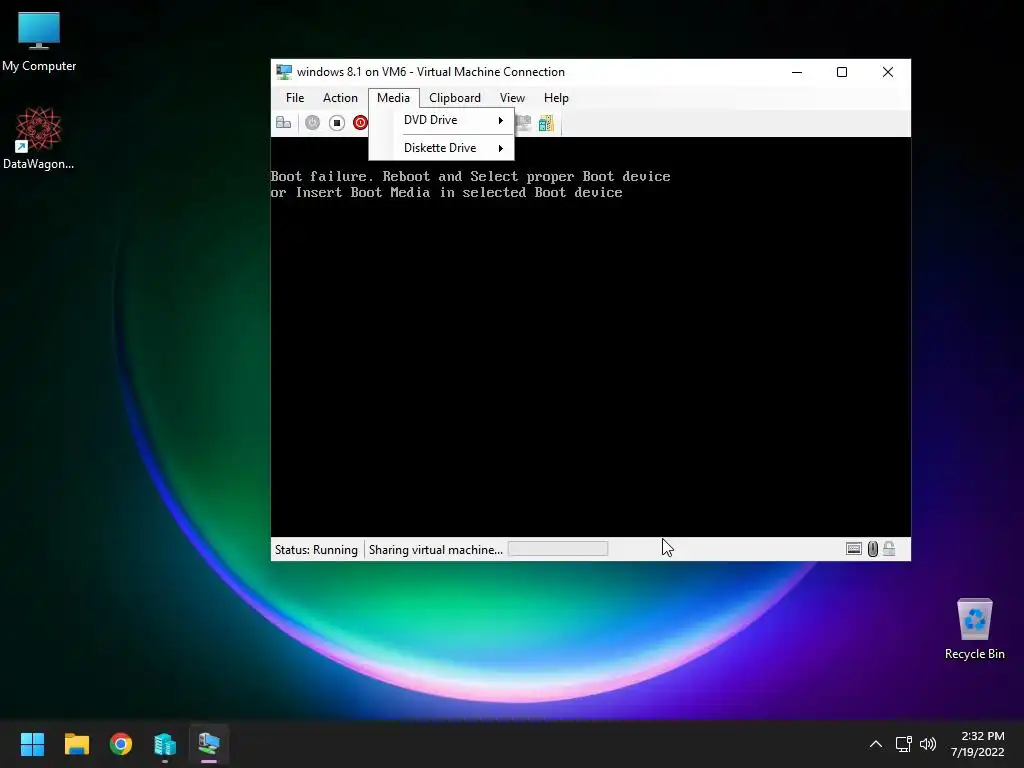The height and width of the screenshot is (768, 1024).
Task: Open the taskbar clock and date
Action: point(978,744)
